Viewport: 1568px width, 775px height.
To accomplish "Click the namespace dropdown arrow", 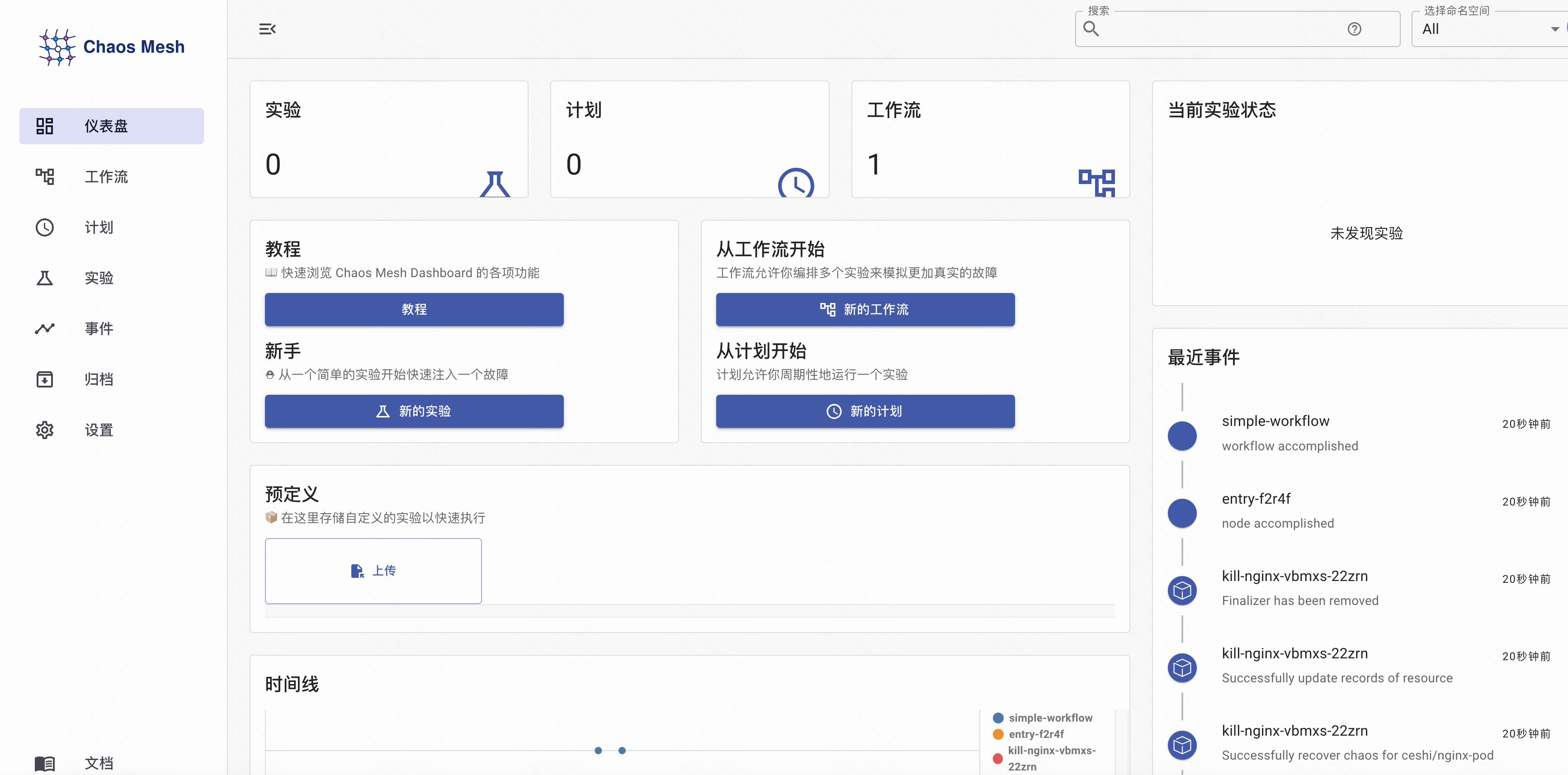I will 1555,29.
